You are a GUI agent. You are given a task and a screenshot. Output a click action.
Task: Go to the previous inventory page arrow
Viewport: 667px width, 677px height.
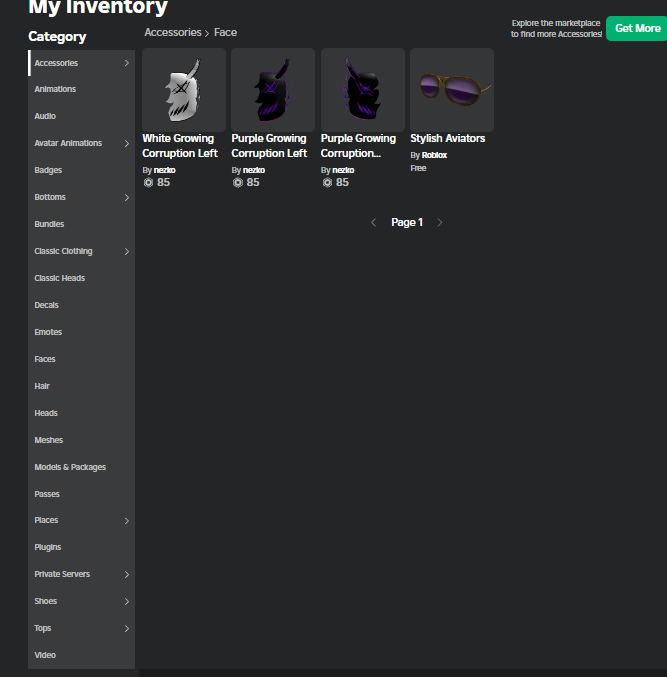(374, 222)
